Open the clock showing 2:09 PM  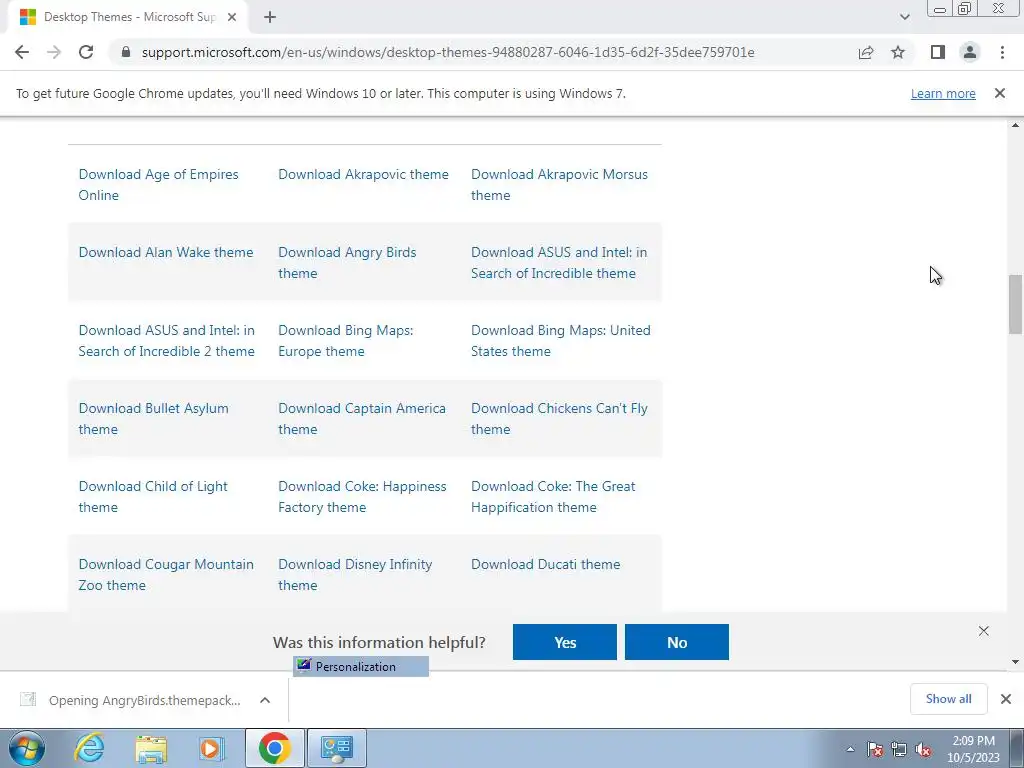click(973, 749)
